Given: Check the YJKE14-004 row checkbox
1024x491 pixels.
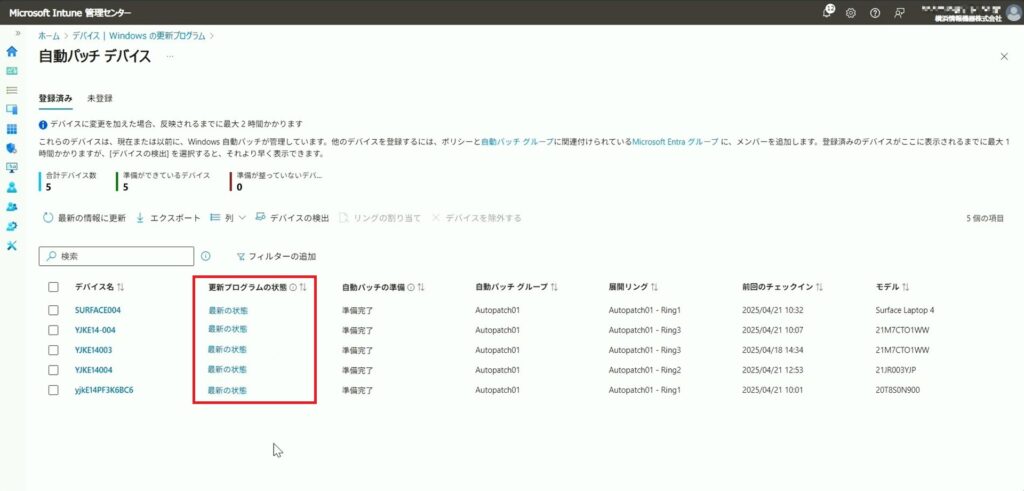Looking at the screenshot, I should tap(54, 330).
